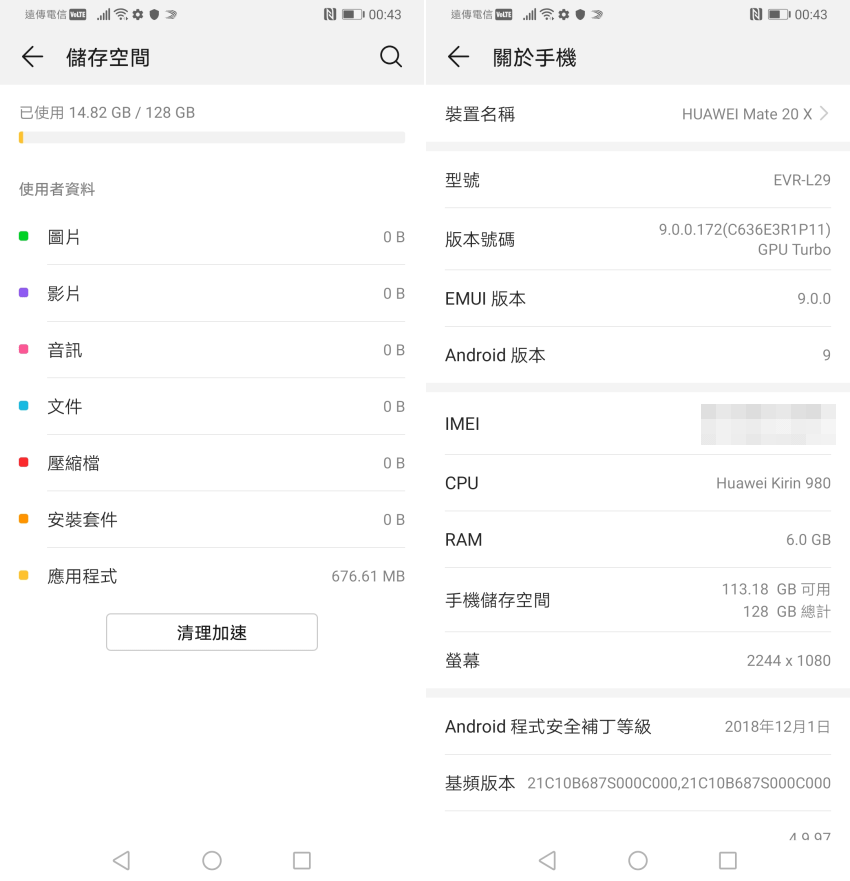Tap the home circle under 關於手機
Image resolution: width=850 pixels, height=881 pixels.
pos(638,860)
